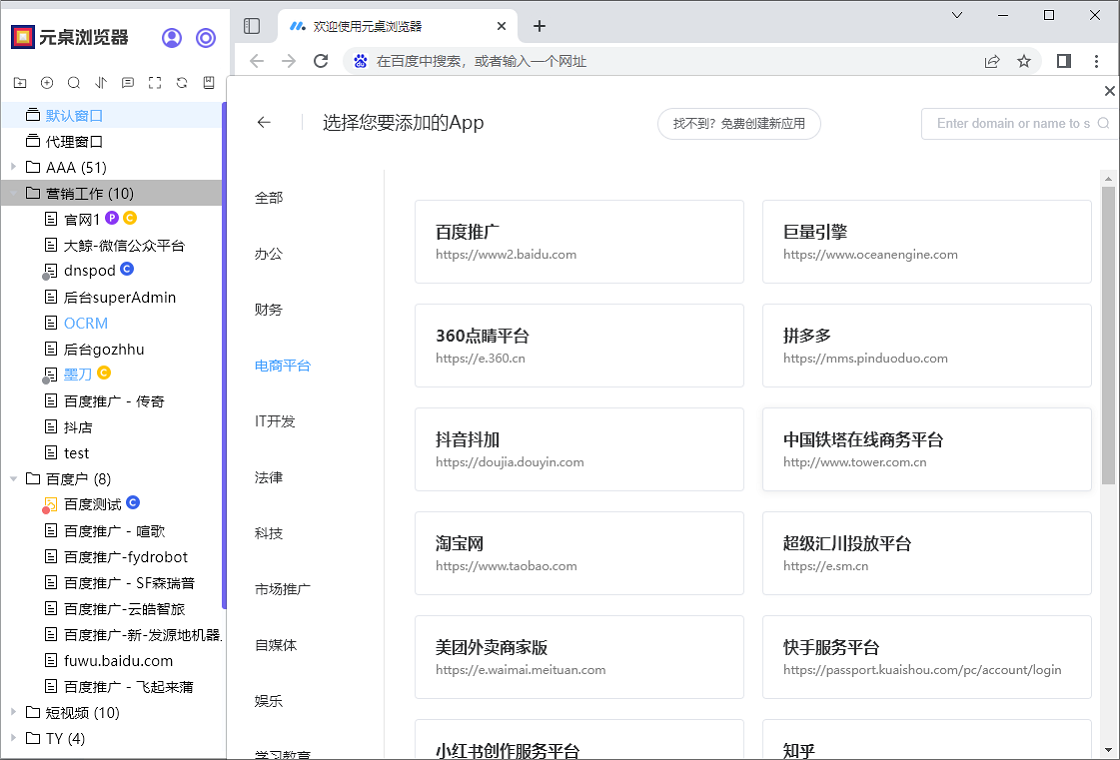Viewport: 1120px width, 760px height.
Task: Choose the 拼多多 app card
Action: click(927, 346)
